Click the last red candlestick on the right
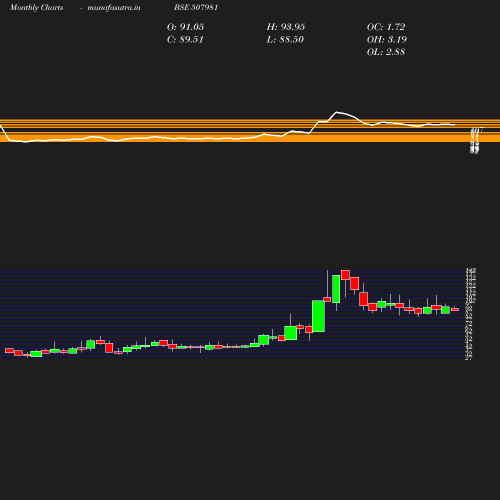 [x=455, y=309]
